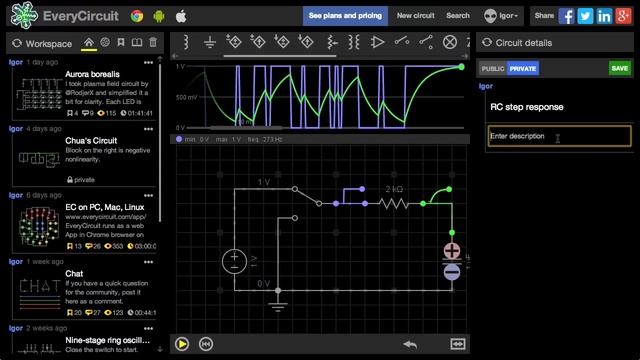Open Search from top bar
The width and height of the screenshot is (640, 360).
point(458,16)
